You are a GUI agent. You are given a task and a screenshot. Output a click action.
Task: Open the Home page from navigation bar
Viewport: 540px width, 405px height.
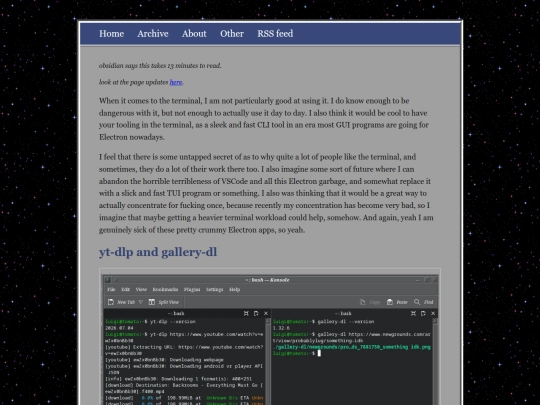[112, 34]
